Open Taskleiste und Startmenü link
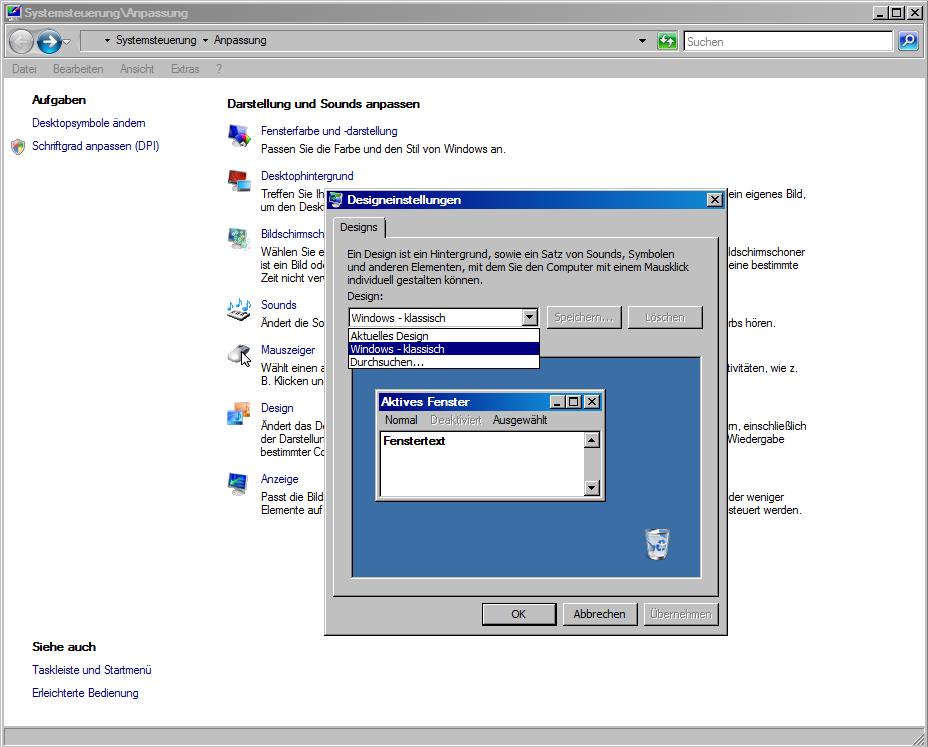The image size is (928, 747). pyautogui.click(x=92, y=670)
